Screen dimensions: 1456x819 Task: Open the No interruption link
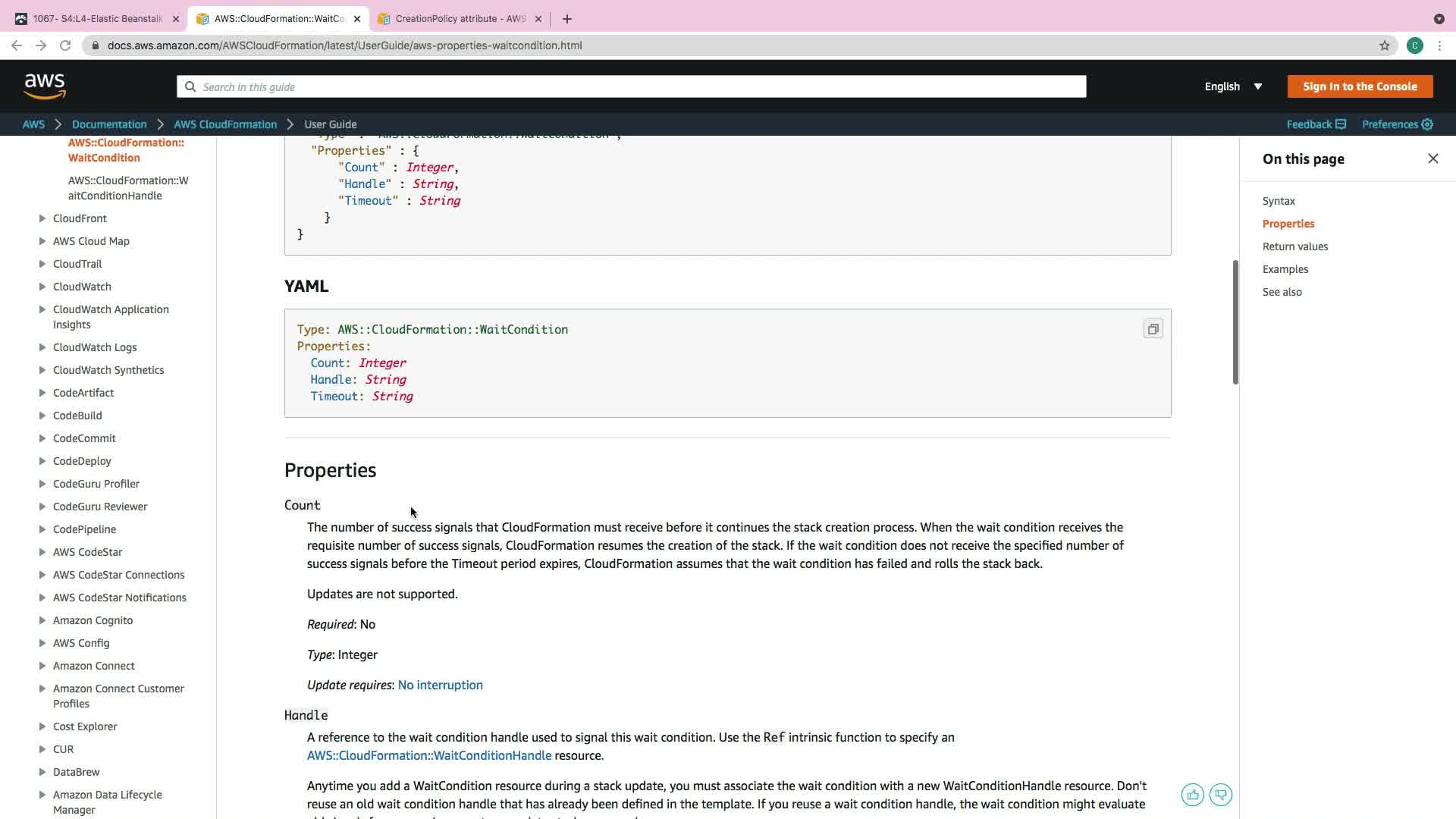pyautogui.click(x=440, y=685)
